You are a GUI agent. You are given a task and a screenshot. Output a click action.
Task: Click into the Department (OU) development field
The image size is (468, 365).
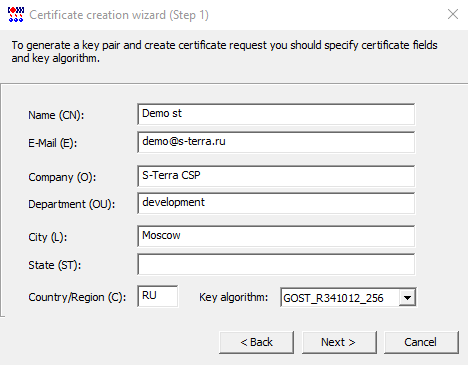[276, 203]
